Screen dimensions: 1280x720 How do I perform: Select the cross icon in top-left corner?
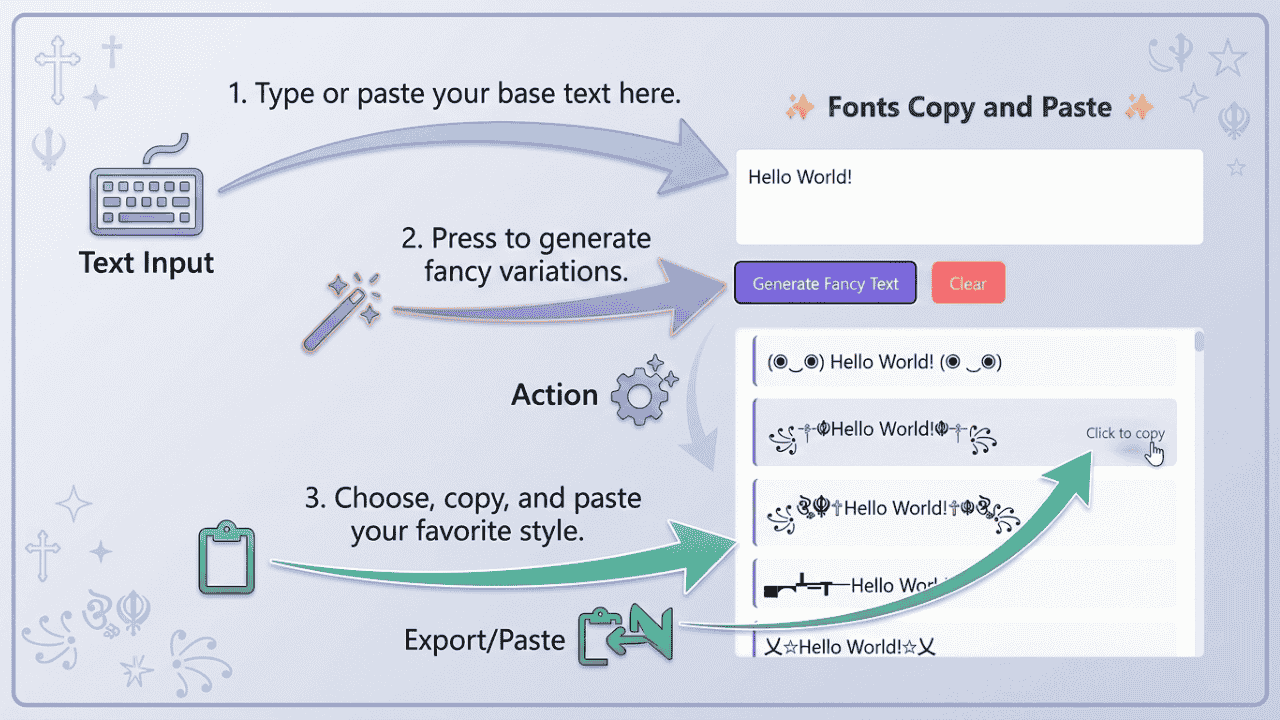click(57, 68)
